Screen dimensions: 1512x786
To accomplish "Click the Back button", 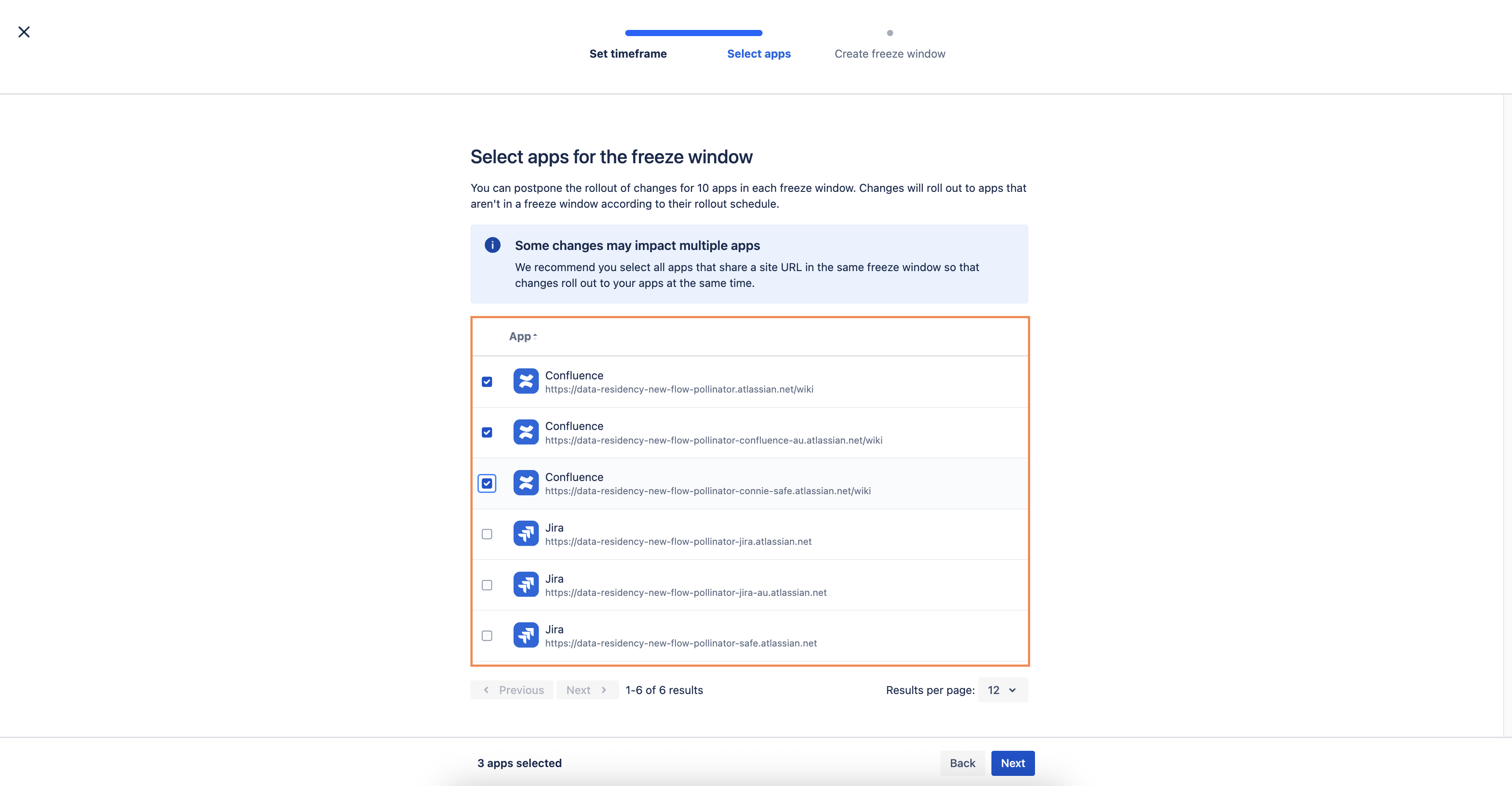I will point(962,763).
